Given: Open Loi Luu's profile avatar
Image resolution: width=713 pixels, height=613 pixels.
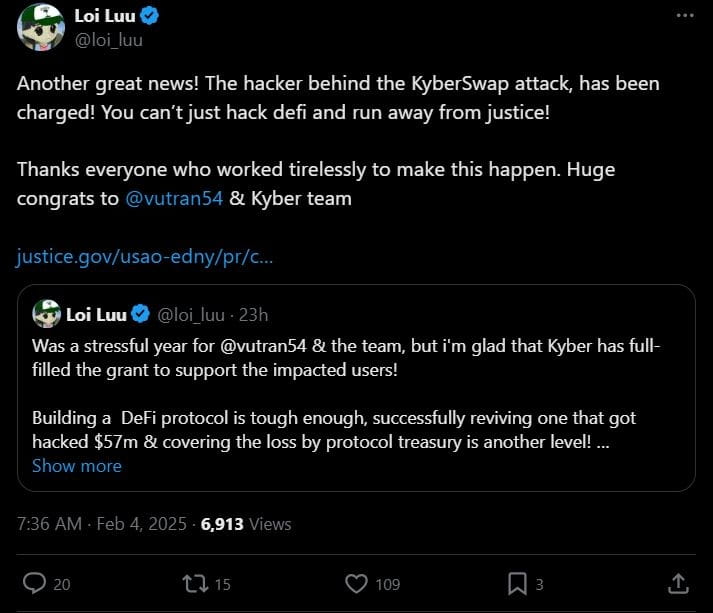Looking at the screenshot, I should pyautogui.click(x=41, y=27).
